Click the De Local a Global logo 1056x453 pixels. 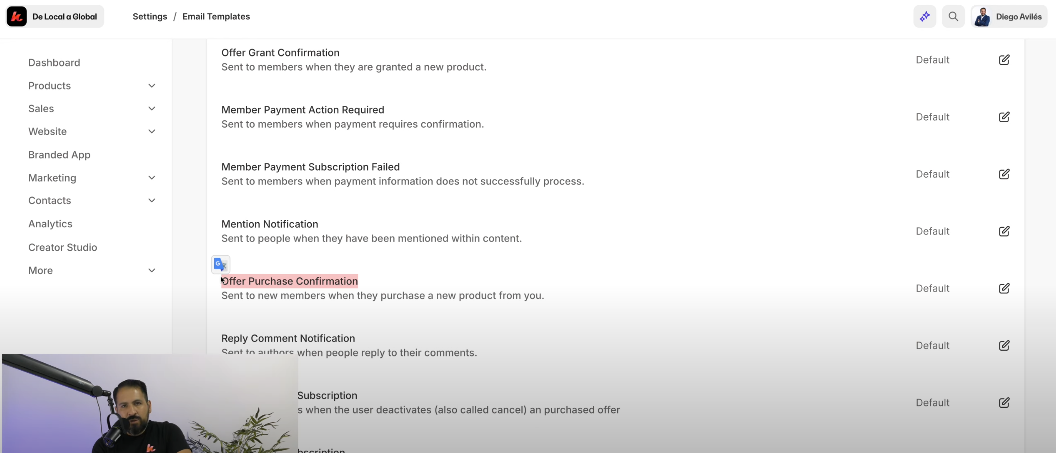click(54, 16)
